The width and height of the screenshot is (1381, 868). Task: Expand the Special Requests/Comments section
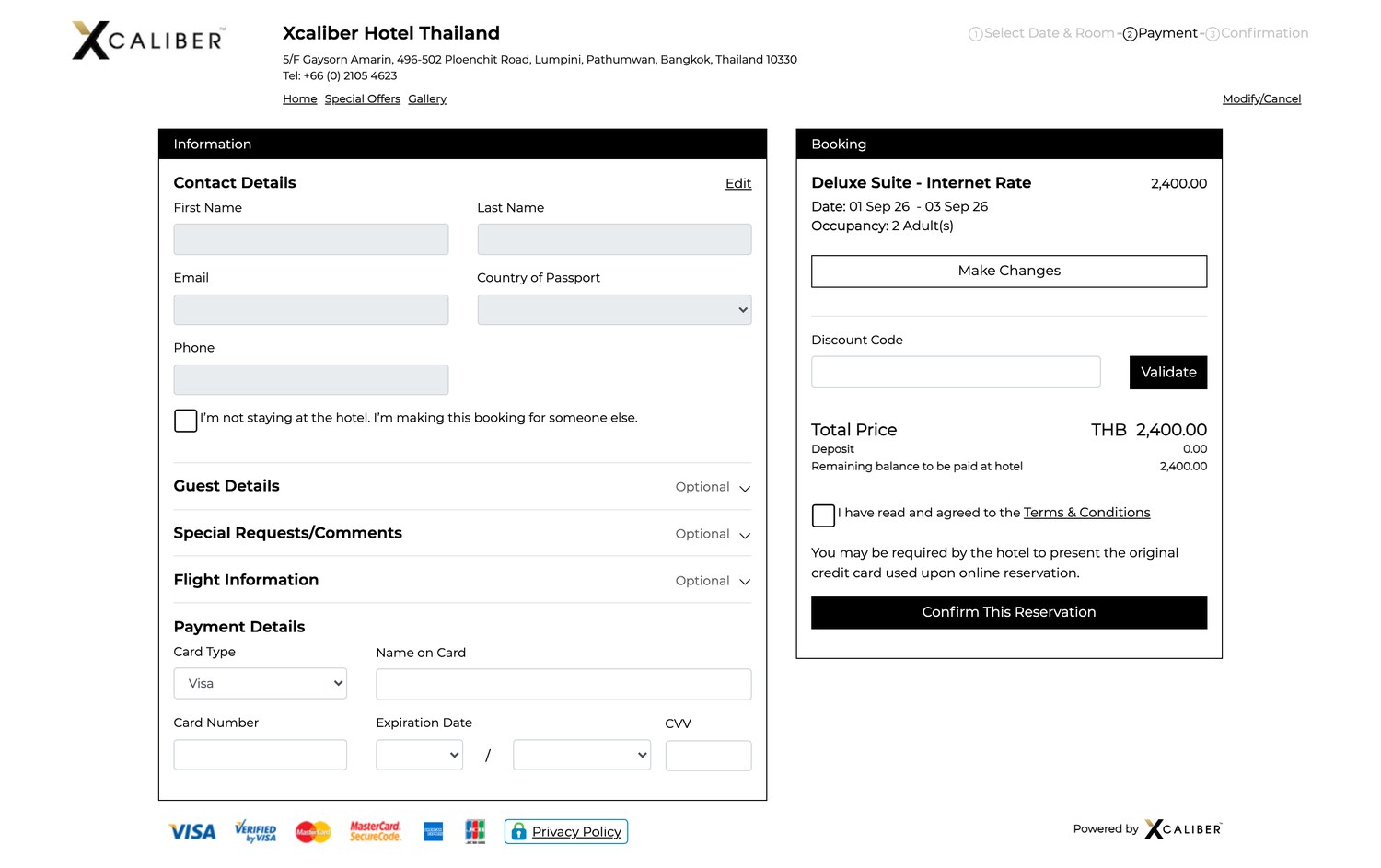click(x=462, y=533)
